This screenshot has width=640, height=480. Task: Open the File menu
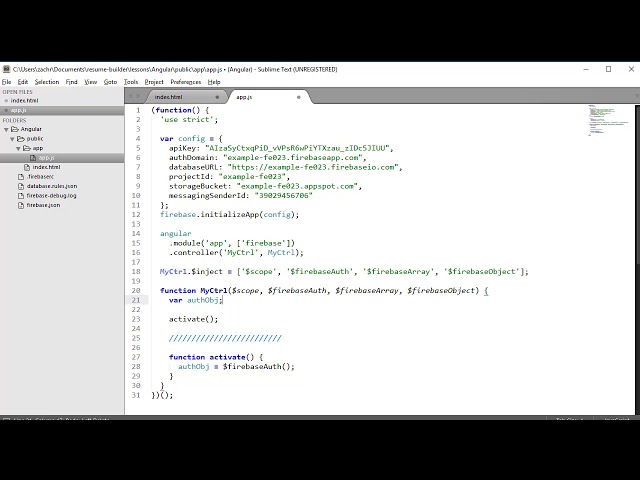7,82
